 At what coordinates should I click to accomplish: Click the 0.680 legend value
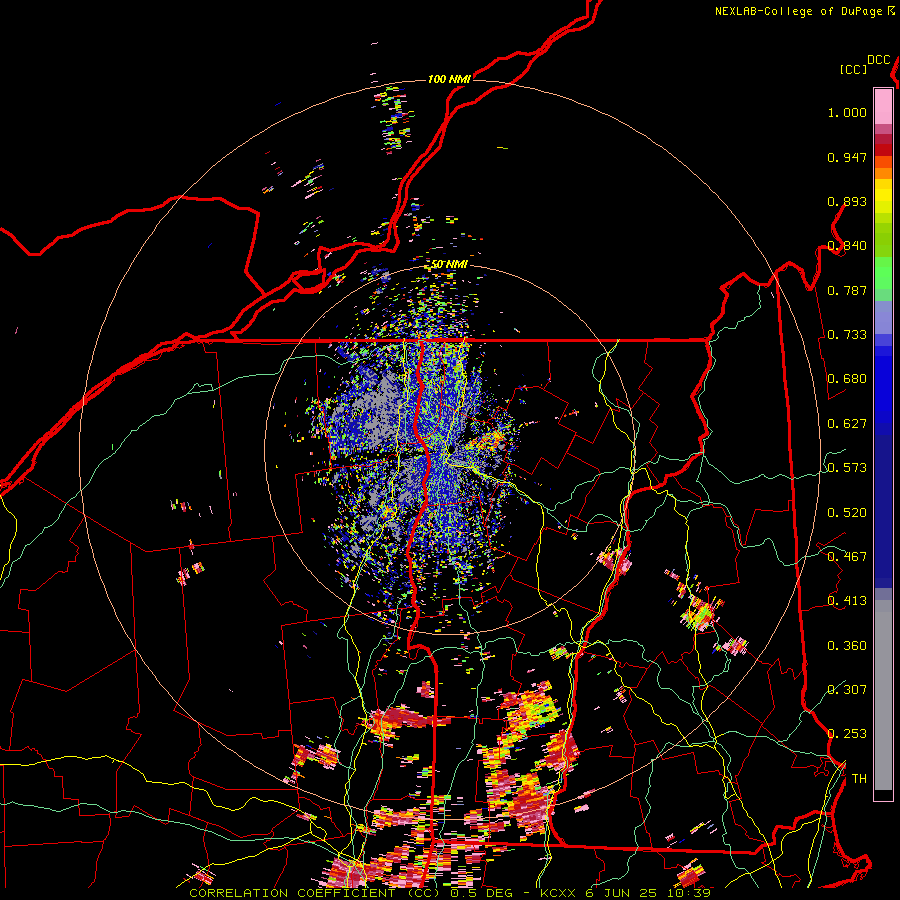click(x=847, y=379)
